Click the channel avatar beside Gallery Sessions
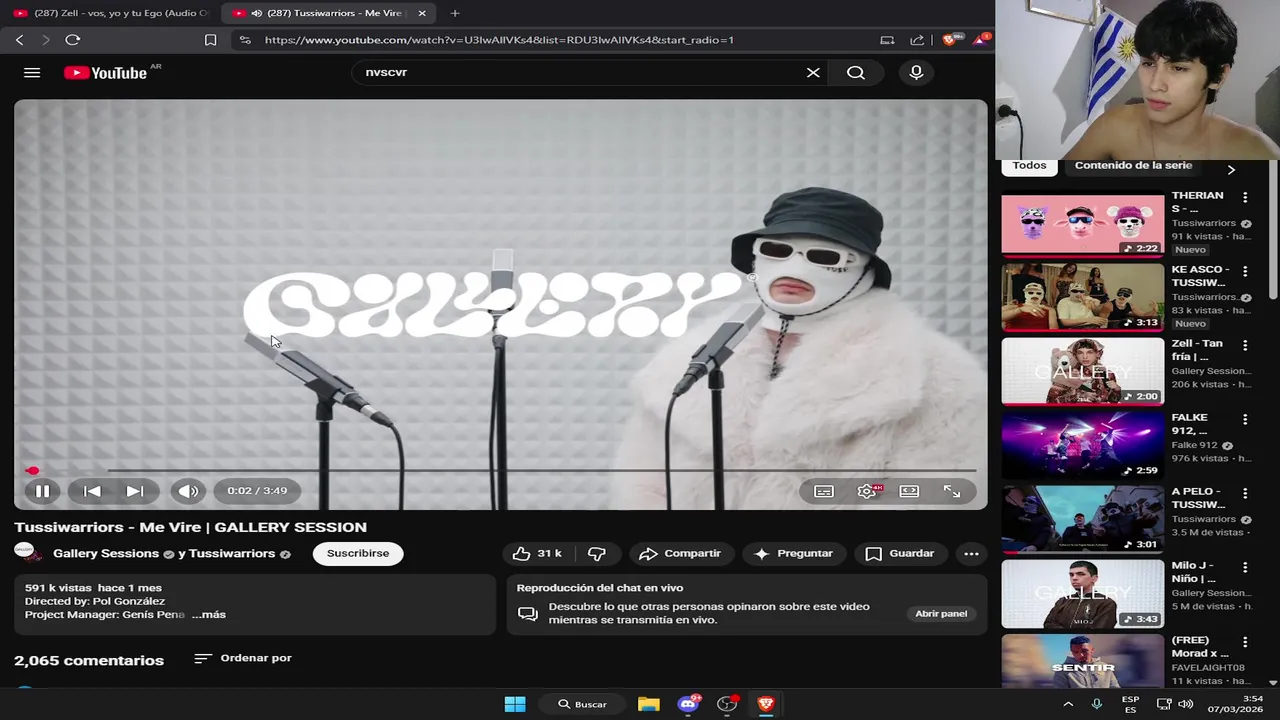The width and height of the screenshot is (1280, 720). pos(27,553)
